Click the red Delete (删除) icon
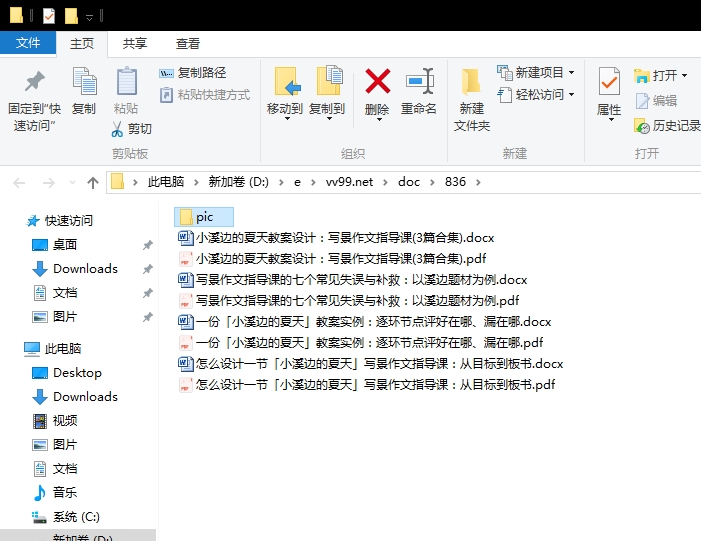The height and width of the screenshot is (541, 701). [377, 80]
